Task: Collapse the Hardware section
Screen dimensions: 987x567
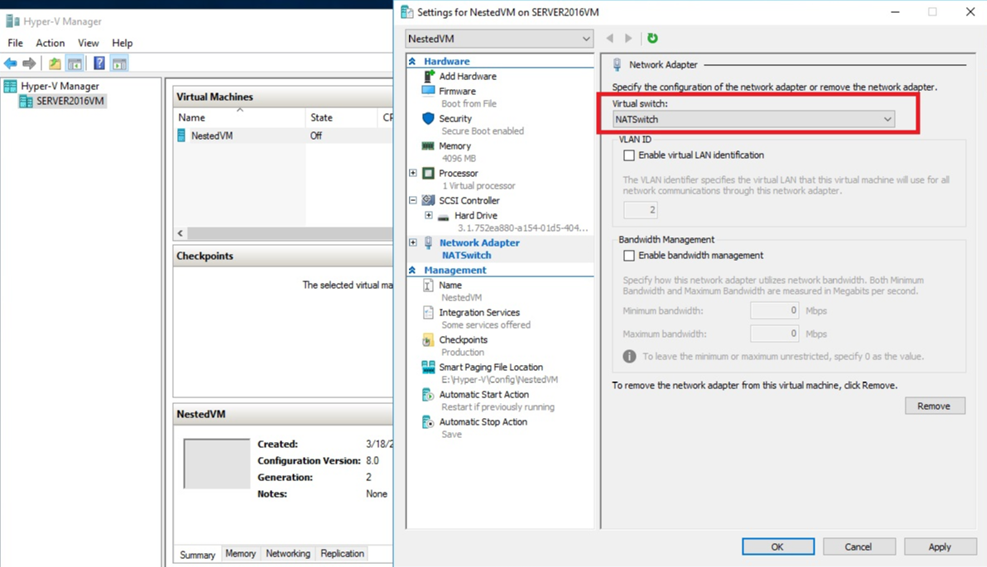Action: (412, 61)
